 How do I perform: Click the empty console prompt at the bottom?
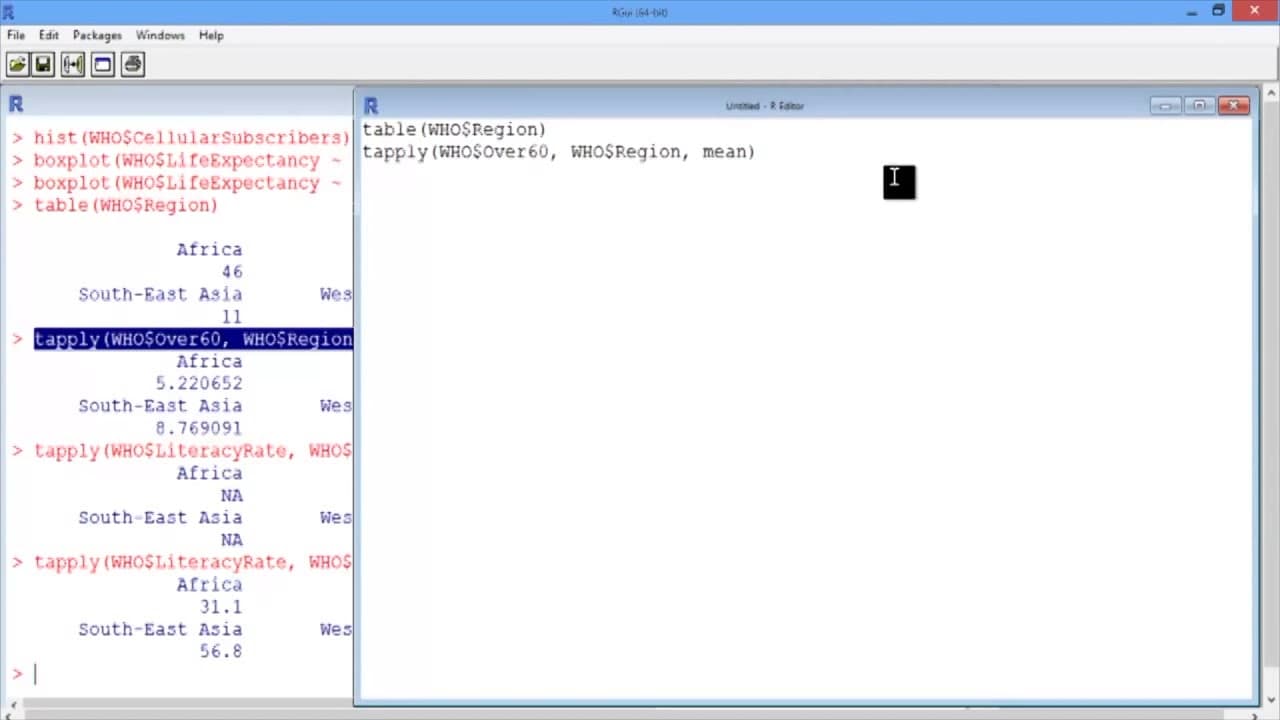[x=35, y=674]
